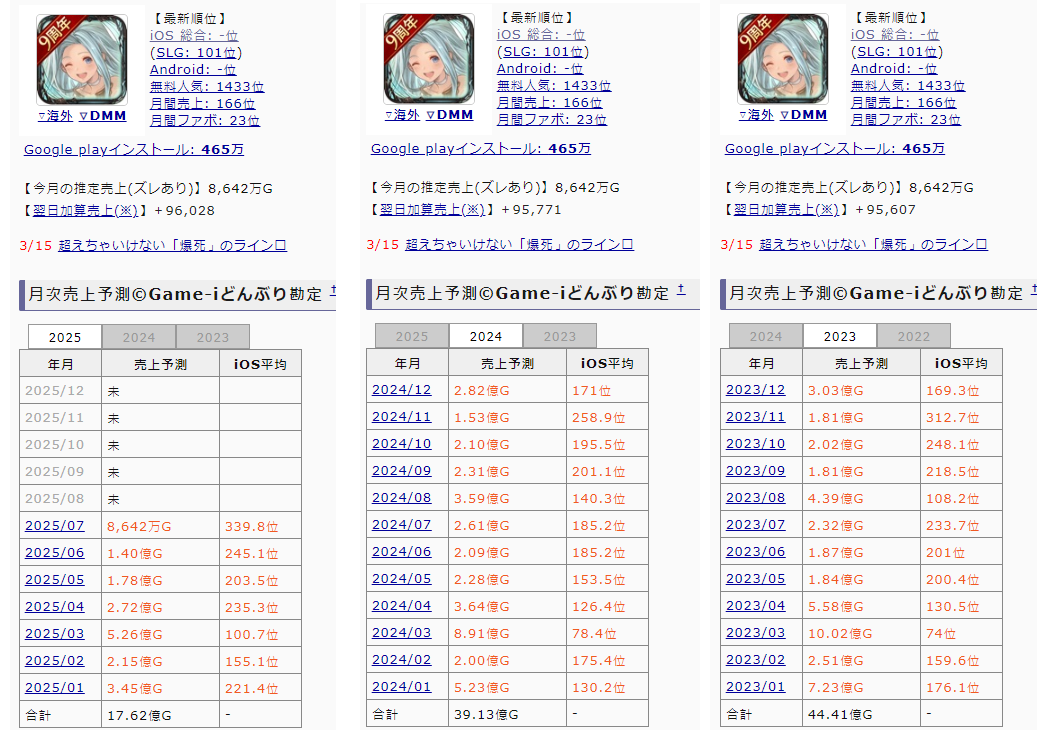Open the 2025/07 month link
1038x730 pixels.
coord(54,525)
